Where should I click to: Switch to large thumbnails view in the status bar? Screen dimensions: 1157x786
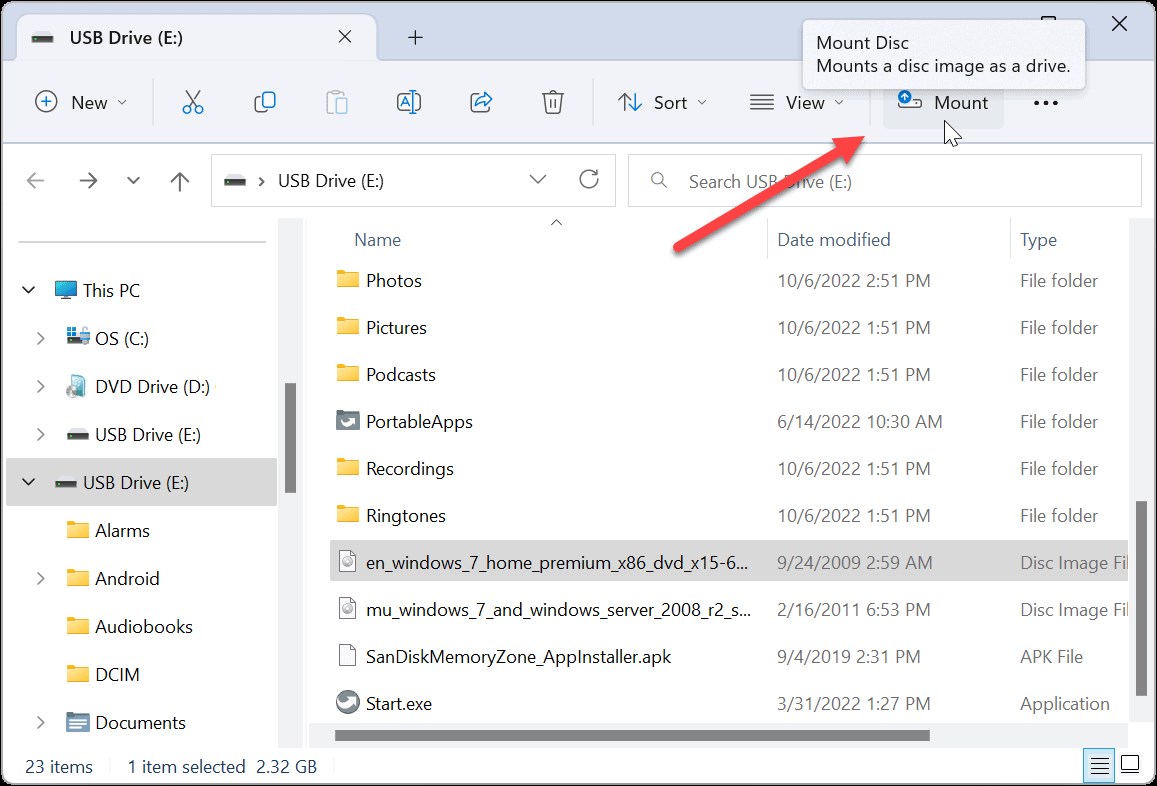(1131, 764)
